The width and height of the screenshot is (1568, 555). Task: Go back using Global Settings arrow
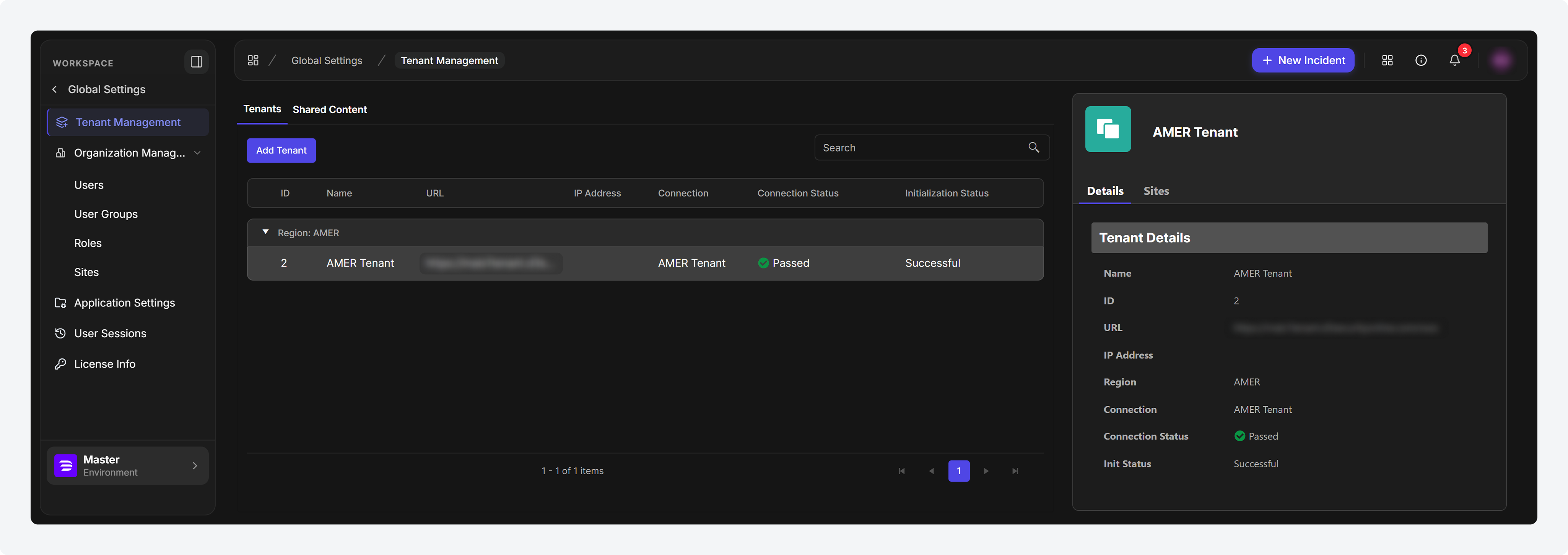(x=55, y=90)
